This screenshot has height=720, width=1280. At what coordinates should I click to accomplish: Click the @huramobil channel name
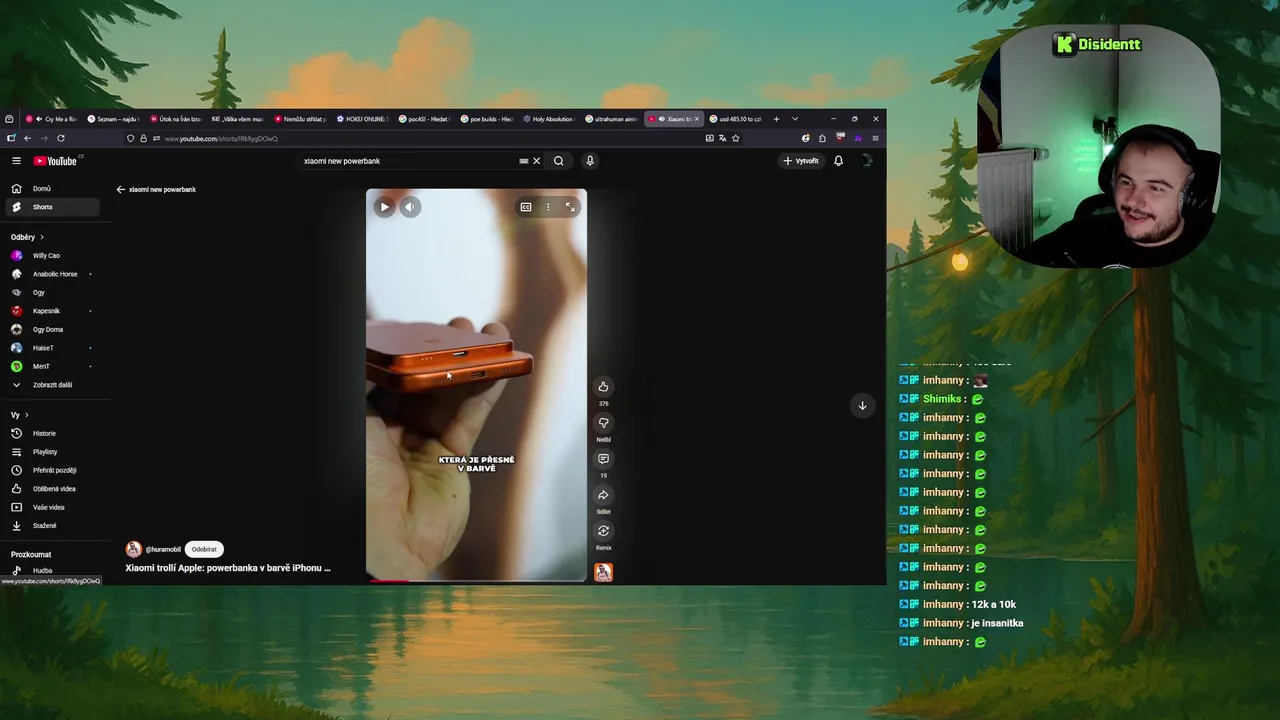163,549
